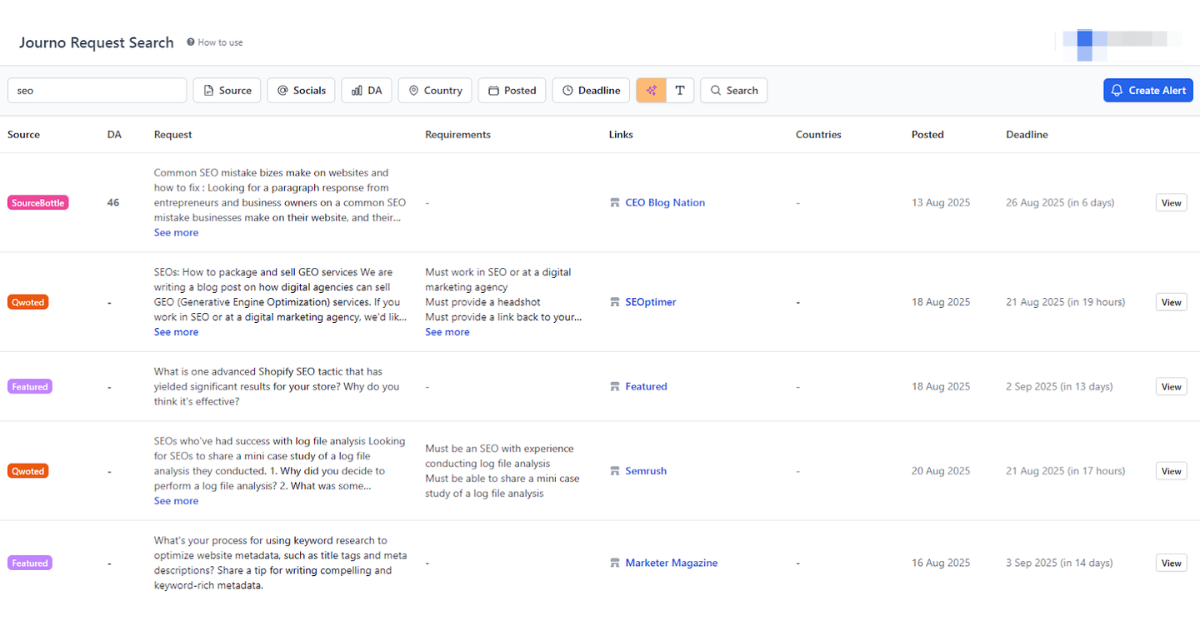Click the Deadline column header
1200x628 pixels.
pyautogui.click(x=1027, y=134)
